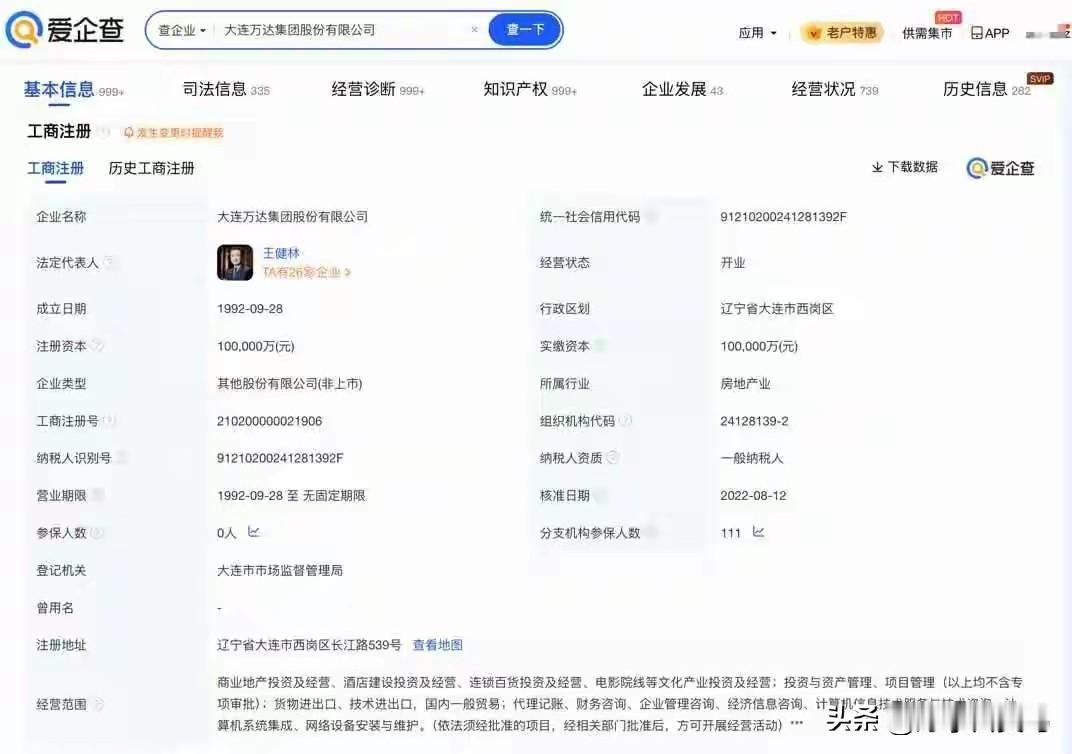Viewport: 1072px width, 754px height.
Task: Open the trend chart icon beside 111
Action: click(x=758, y=532)
